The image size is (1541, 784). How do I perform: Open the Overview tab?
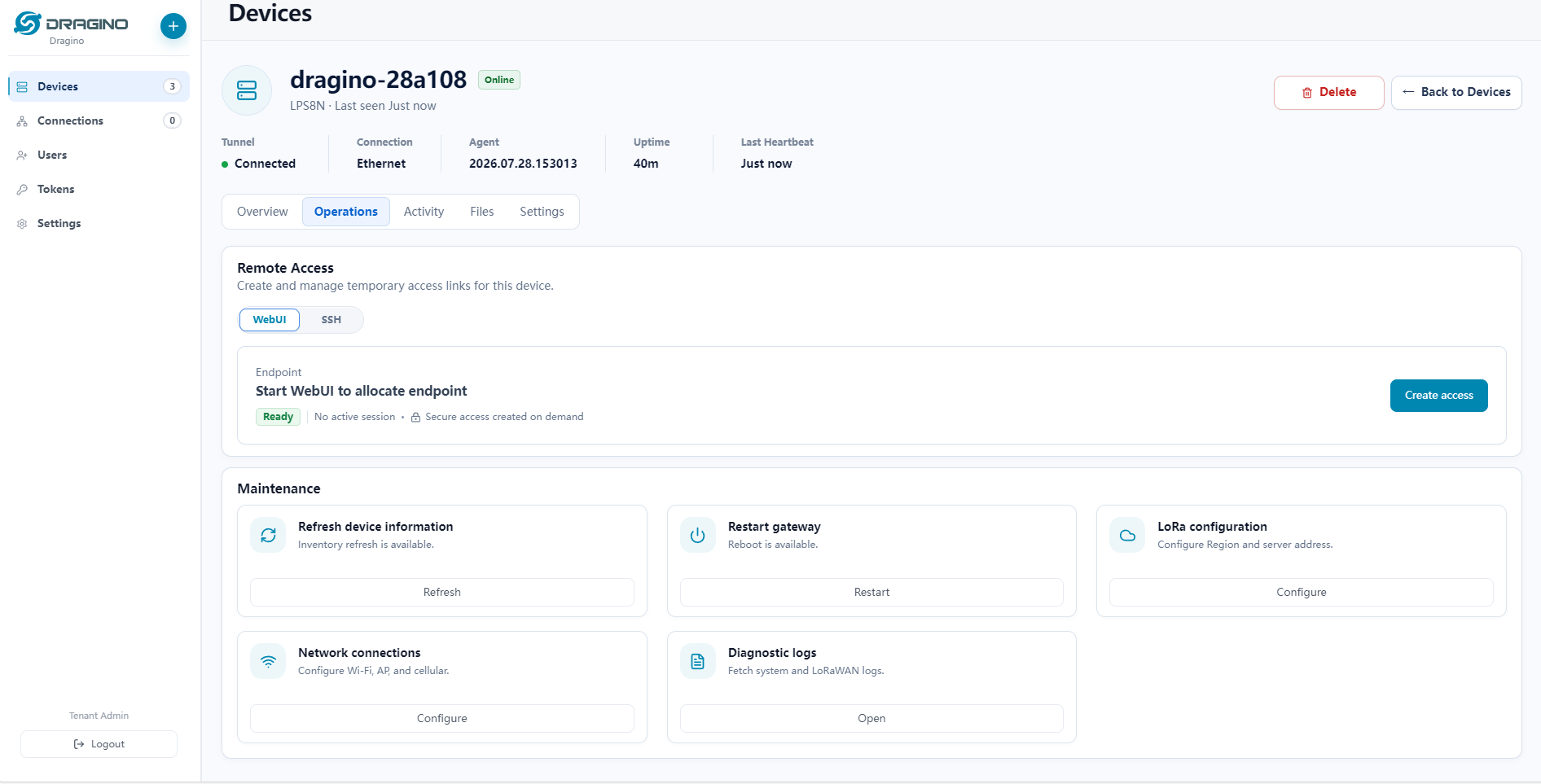(x=262, y=212)
